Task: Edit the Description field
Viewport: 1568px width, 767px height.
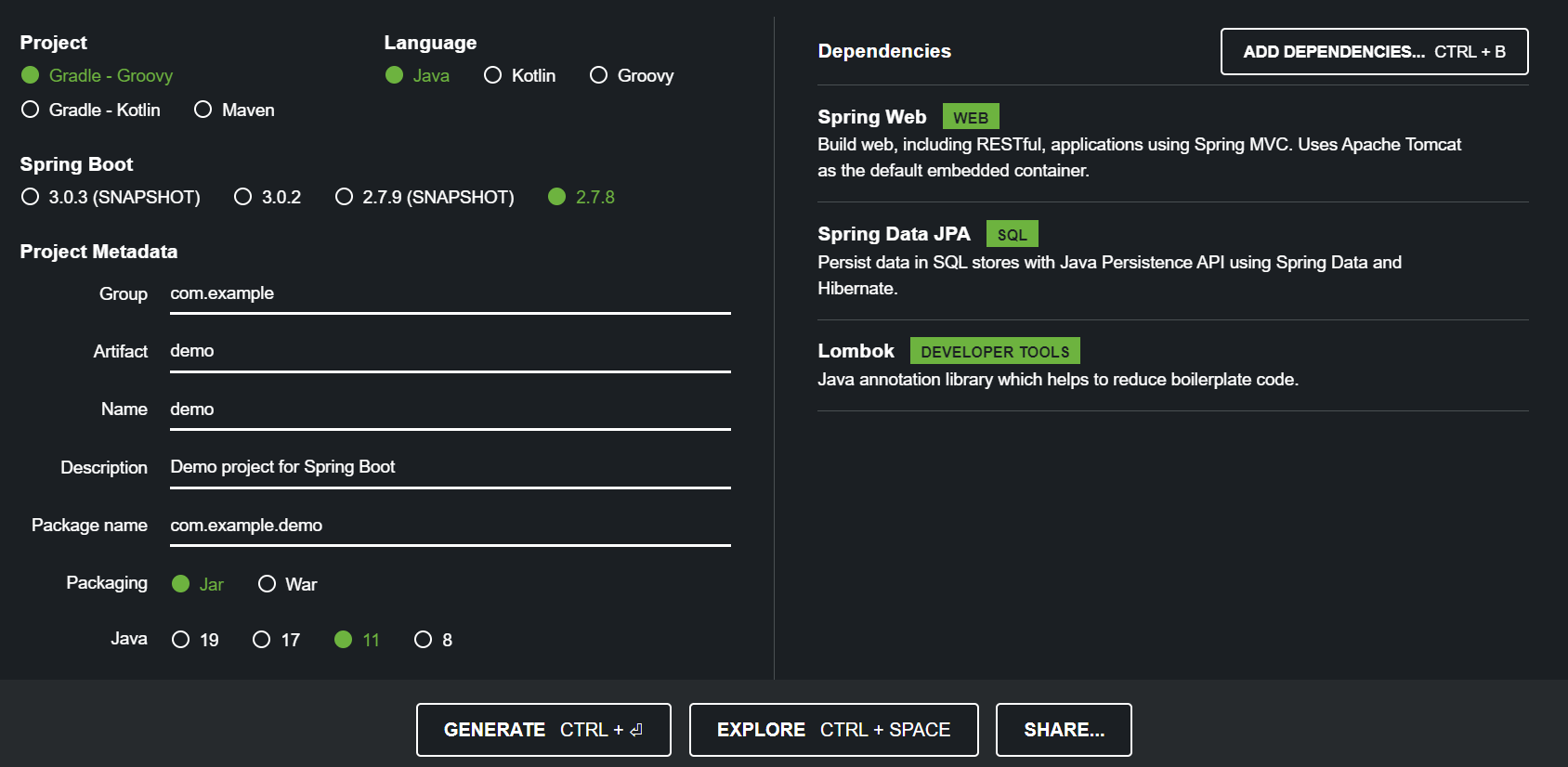Action: (451, 468)
